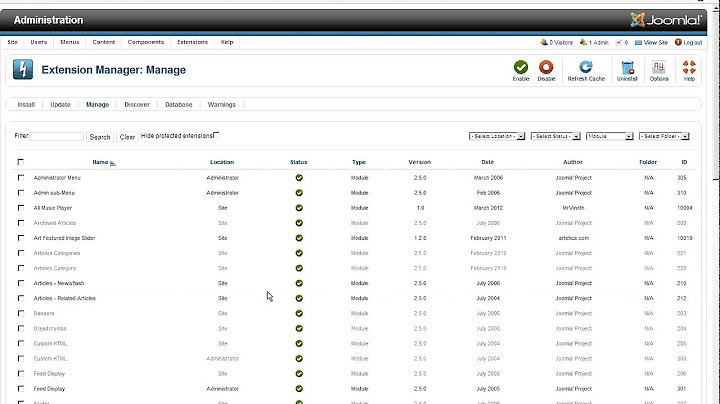Click inside the Filter text field
This screenshot has height=404, width=720.
[x=57, y=136]
